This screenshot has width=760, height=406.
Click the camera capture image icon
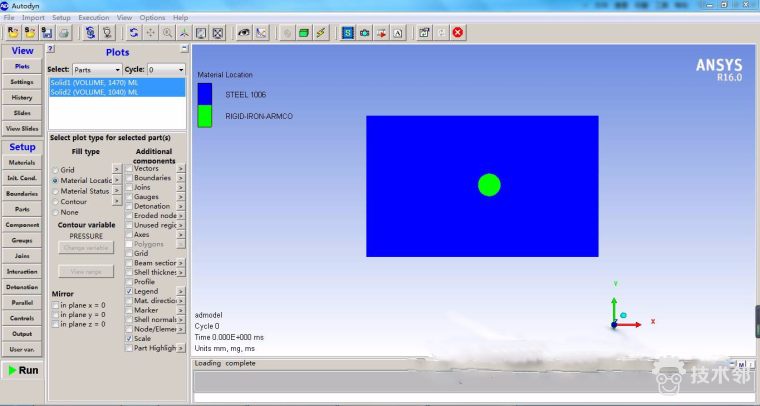click(364, 33)
